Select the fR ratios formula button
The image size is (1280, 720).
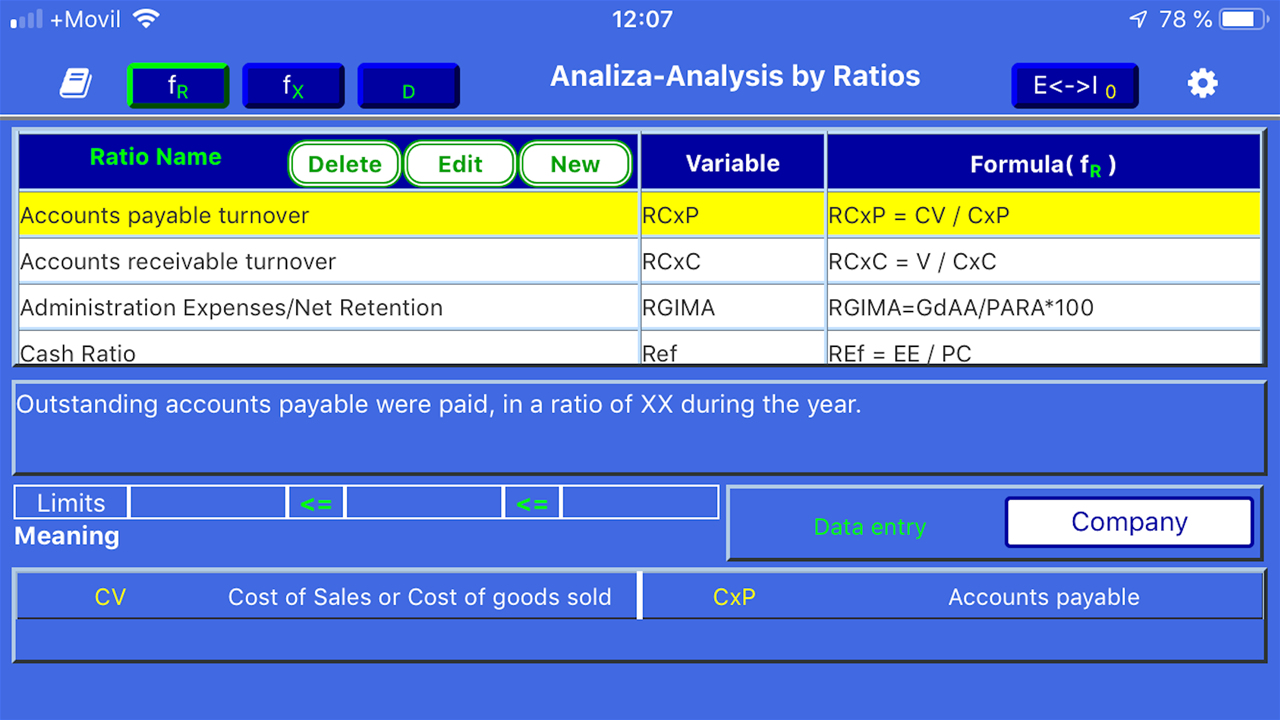(x=178, y=86)
